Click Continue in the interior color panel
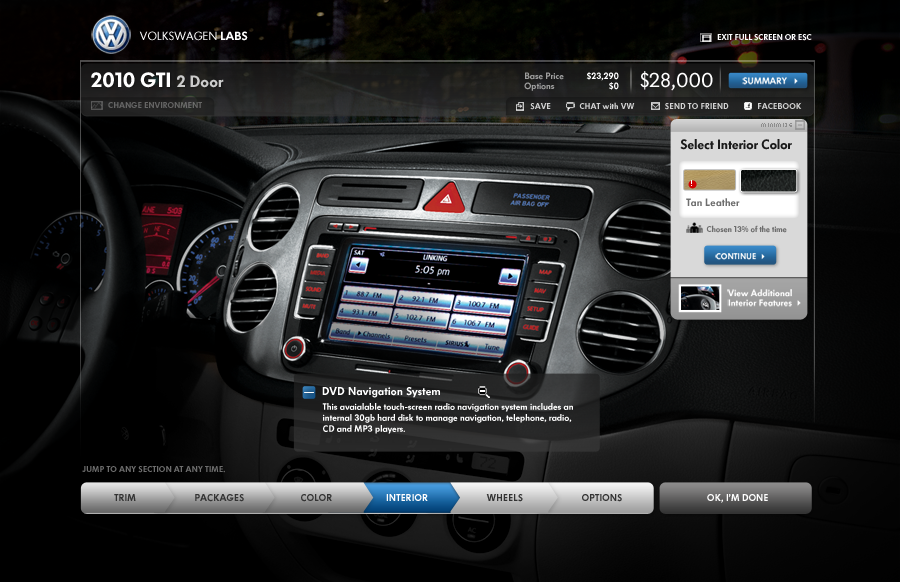The height and width of the screenshot is (582, 900). pos(740,256)
